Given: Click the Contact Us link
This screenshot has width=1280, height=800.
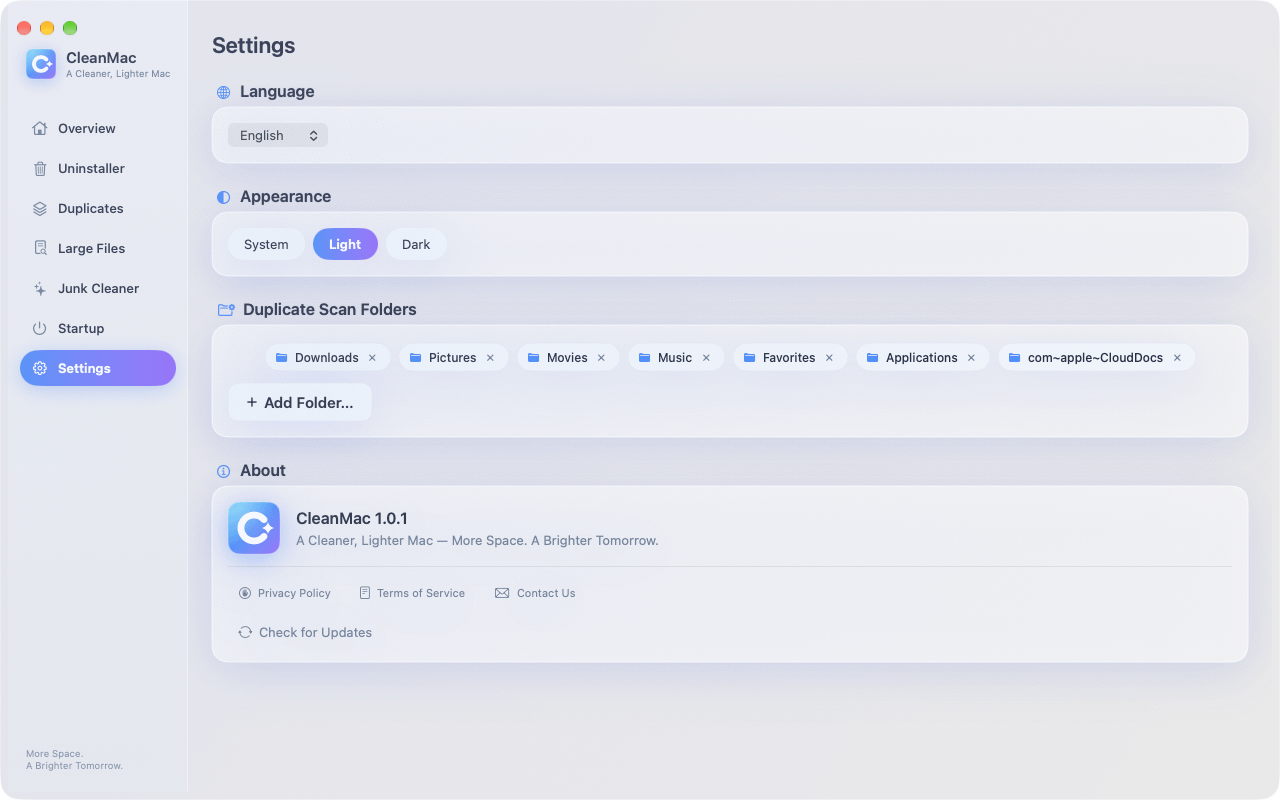Looking at the screenshot, I should click(x=535, y=593).
